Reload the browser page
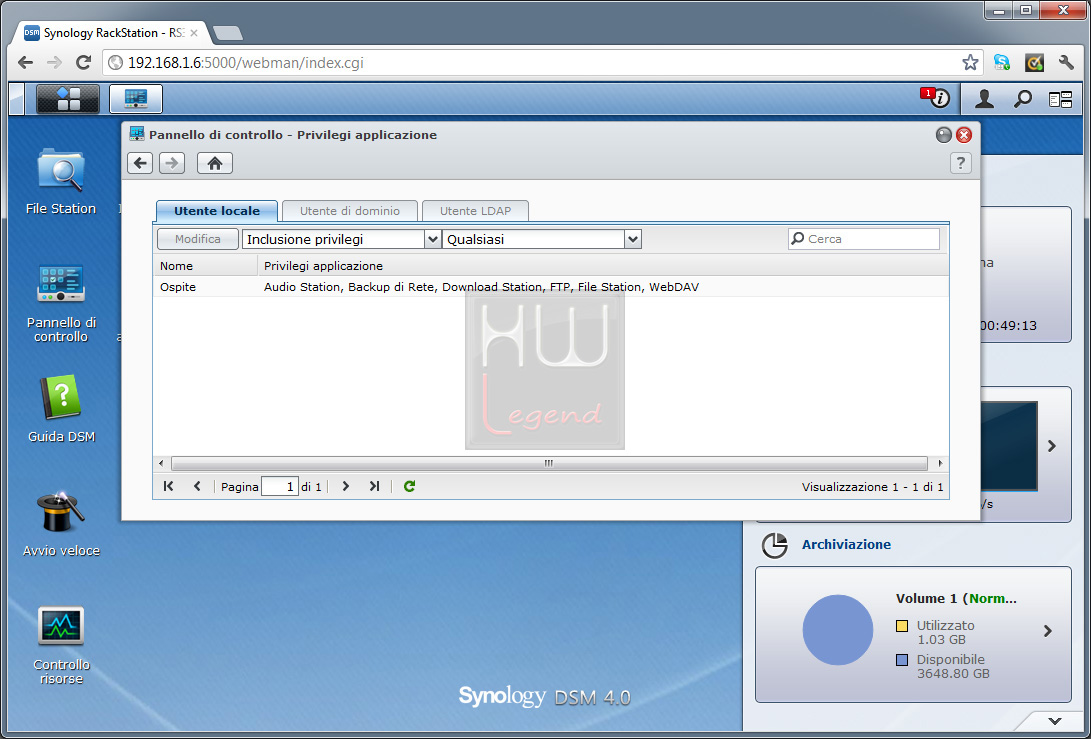 pos(83,63)
